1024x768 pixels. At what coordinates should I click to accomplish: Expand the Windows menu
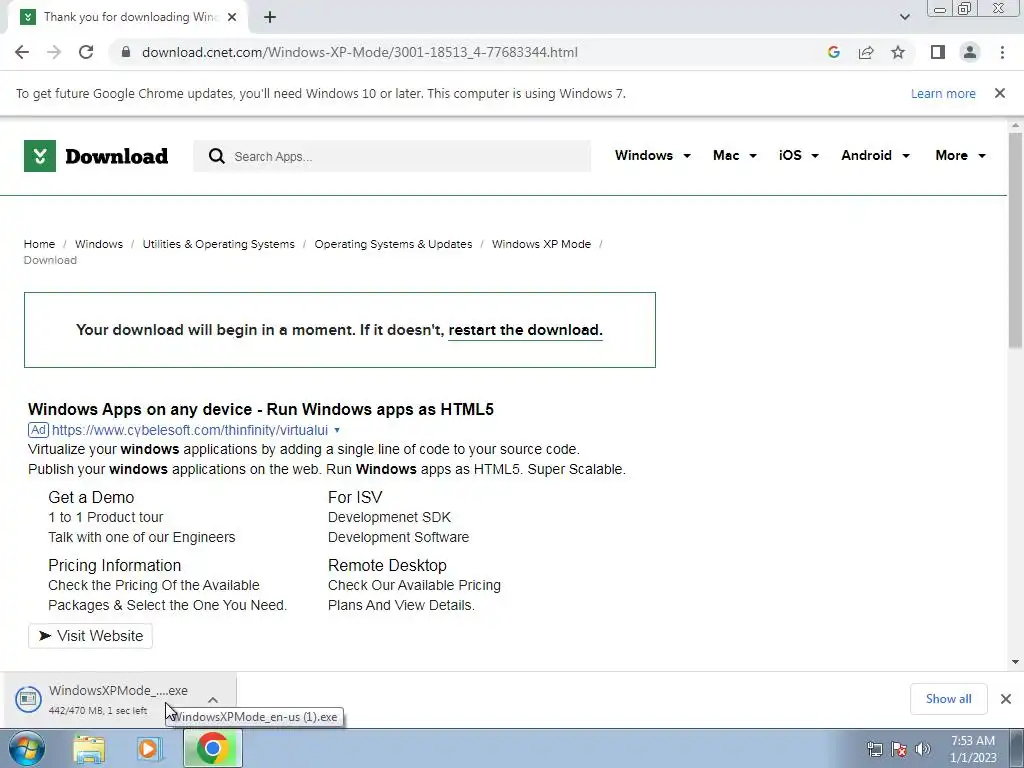[652, 155]
